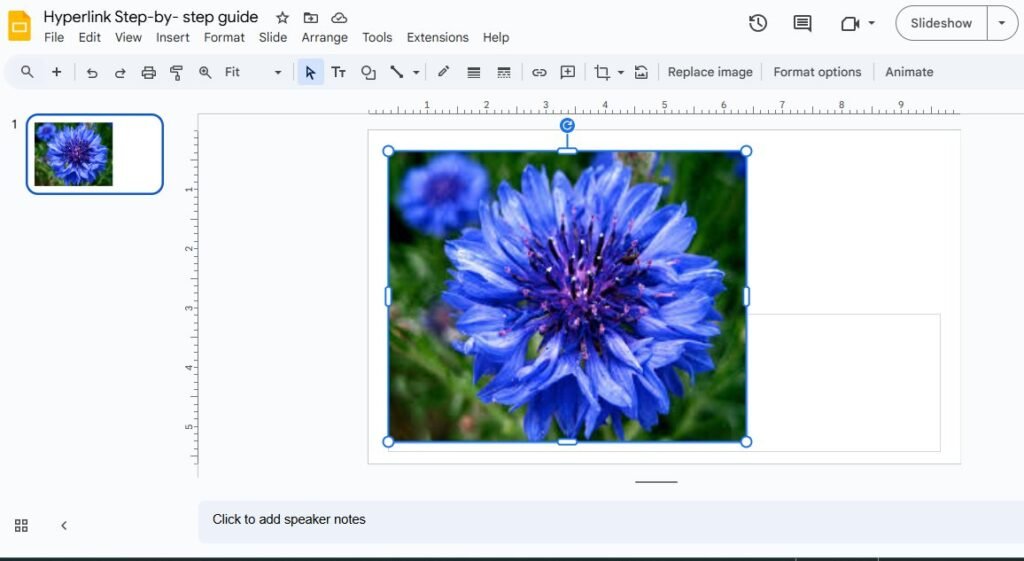This screenshot has width=1024, height=561.
Task: Click the zoom magnifier tool
Action: click(205, 72)
